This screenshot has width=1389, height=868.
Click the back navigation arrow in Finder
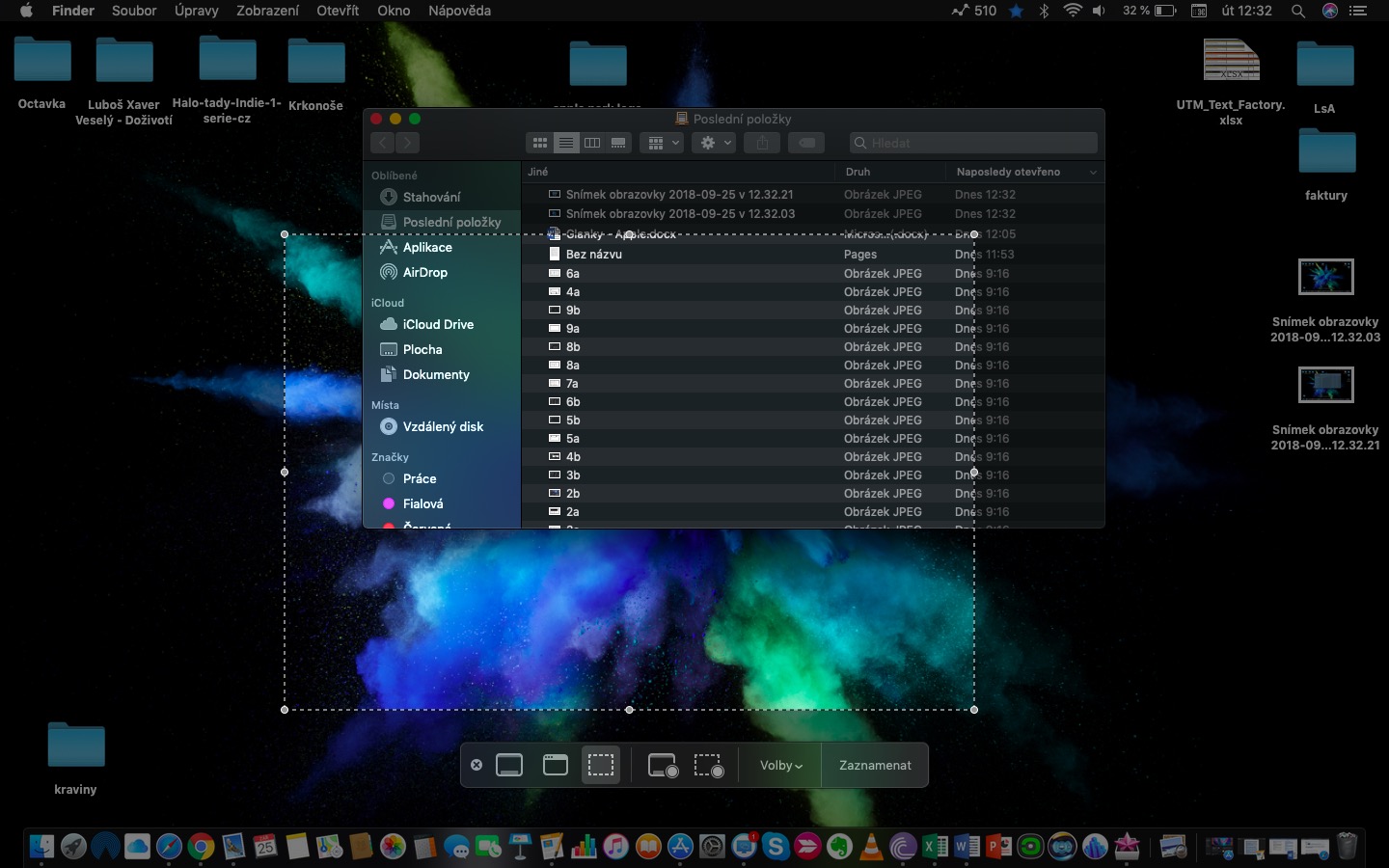click(x=382, y=142)
